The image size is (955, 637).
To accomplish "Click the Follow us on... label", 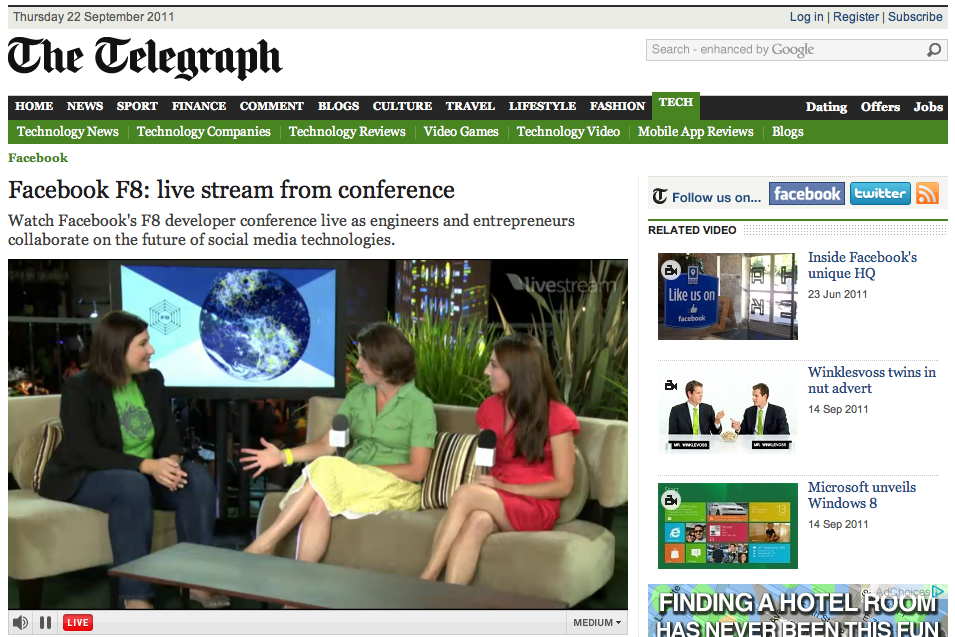I will 716,197.
